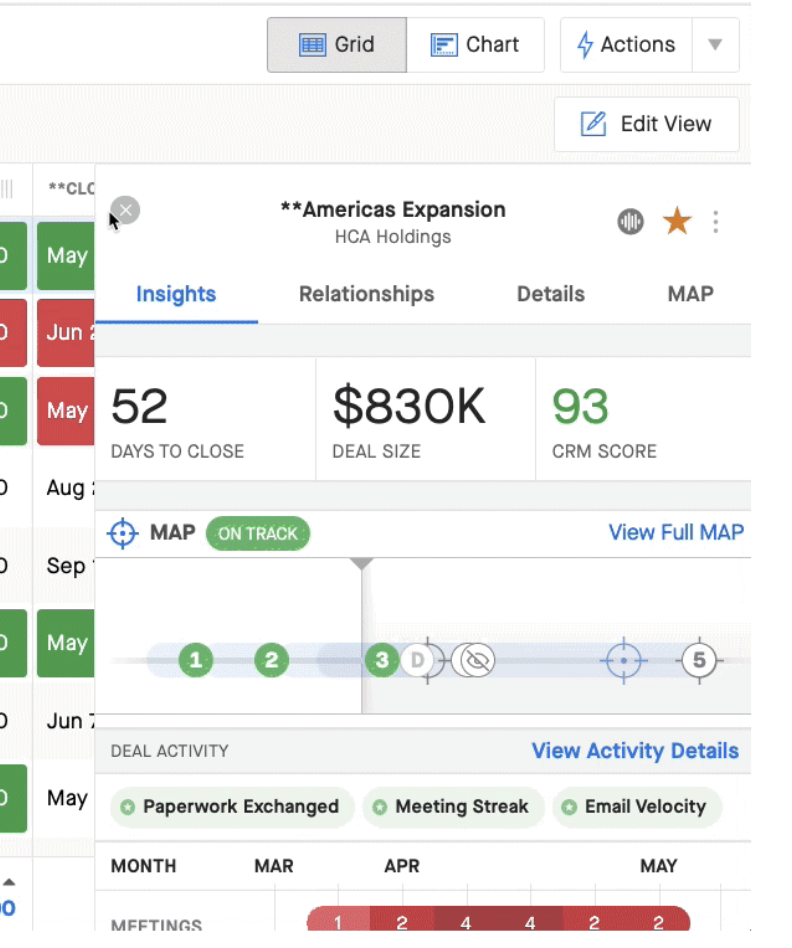Open View Activity Details link
This screenshot has width=792, height=948.
click(635, 751)
